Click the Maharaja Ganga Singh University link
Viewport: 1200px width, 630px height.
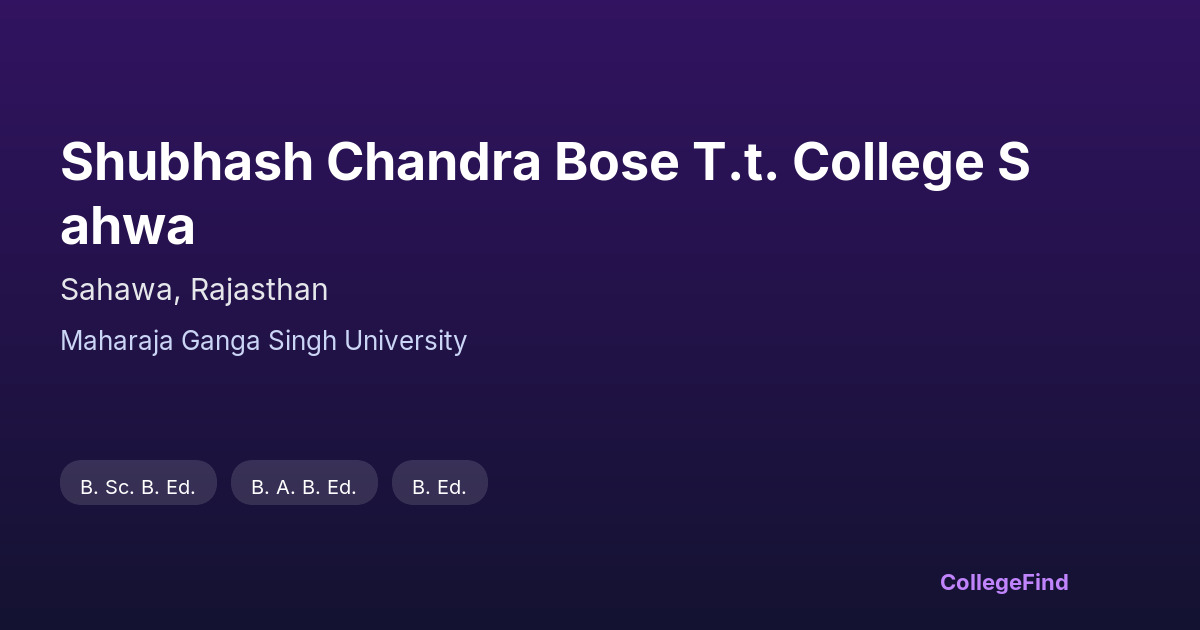tap(263, 341)
